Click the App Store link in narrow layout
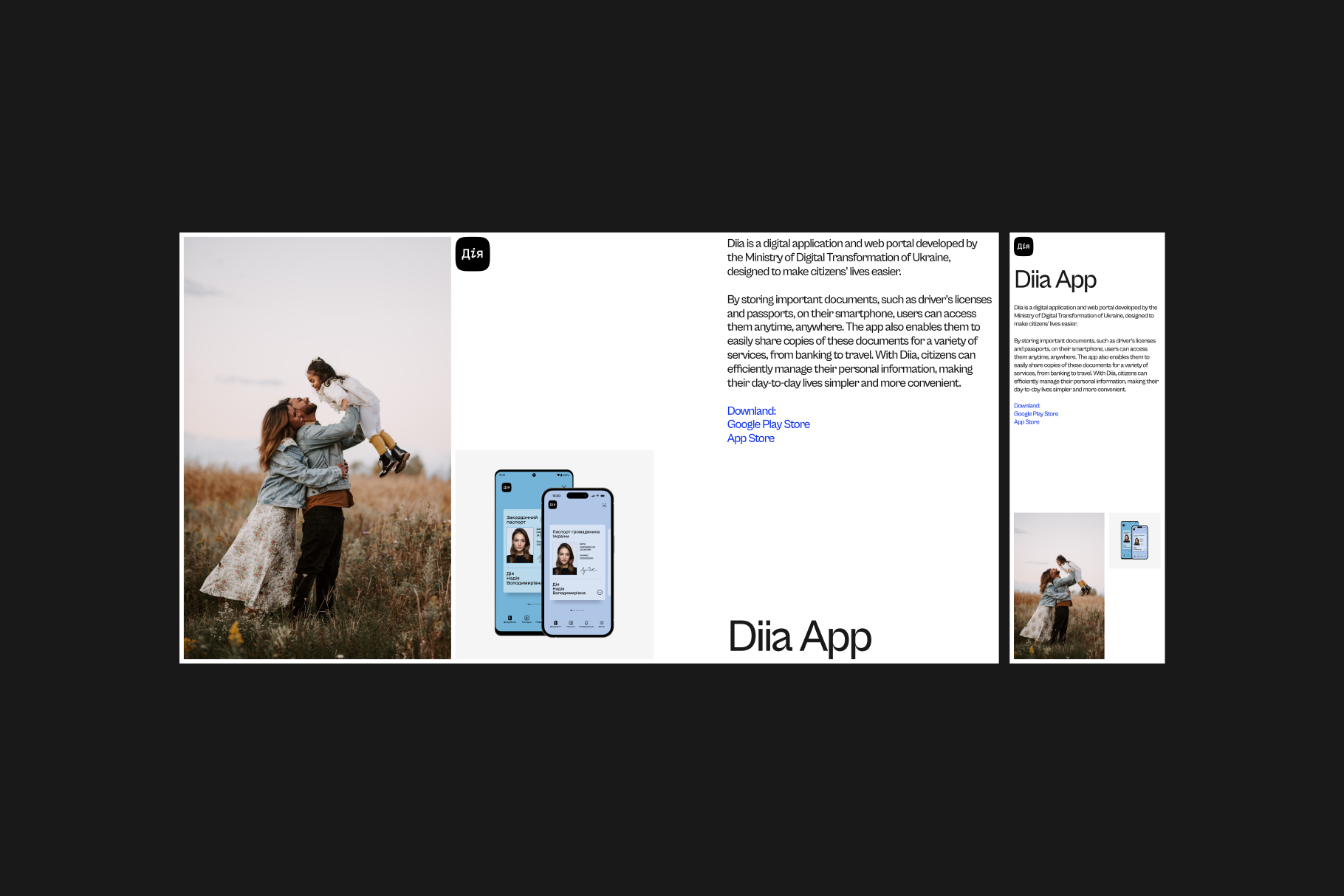This screenshot has height=896, width=1344. point(1026,422)
